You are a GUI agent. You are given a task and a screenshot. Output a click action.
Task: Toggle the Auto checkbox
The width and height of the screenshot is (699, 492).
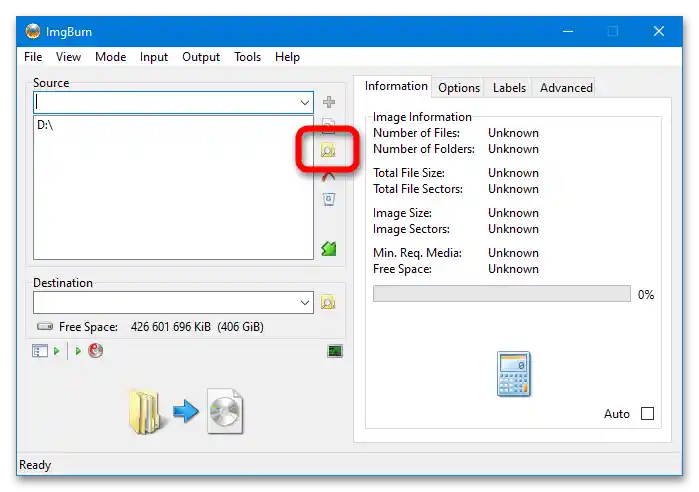tap(647, 414)
